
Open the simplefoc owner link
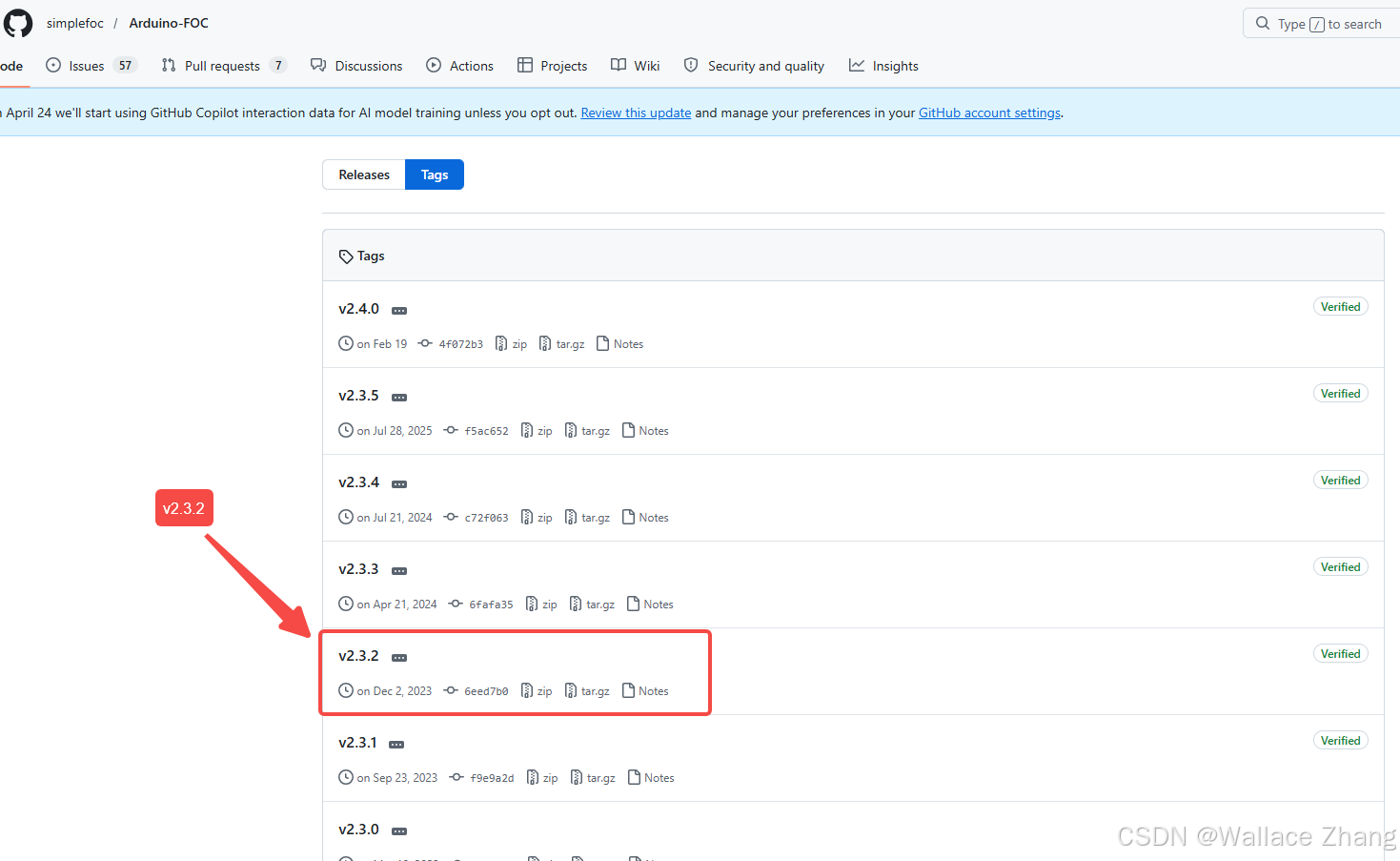point(75,23)
